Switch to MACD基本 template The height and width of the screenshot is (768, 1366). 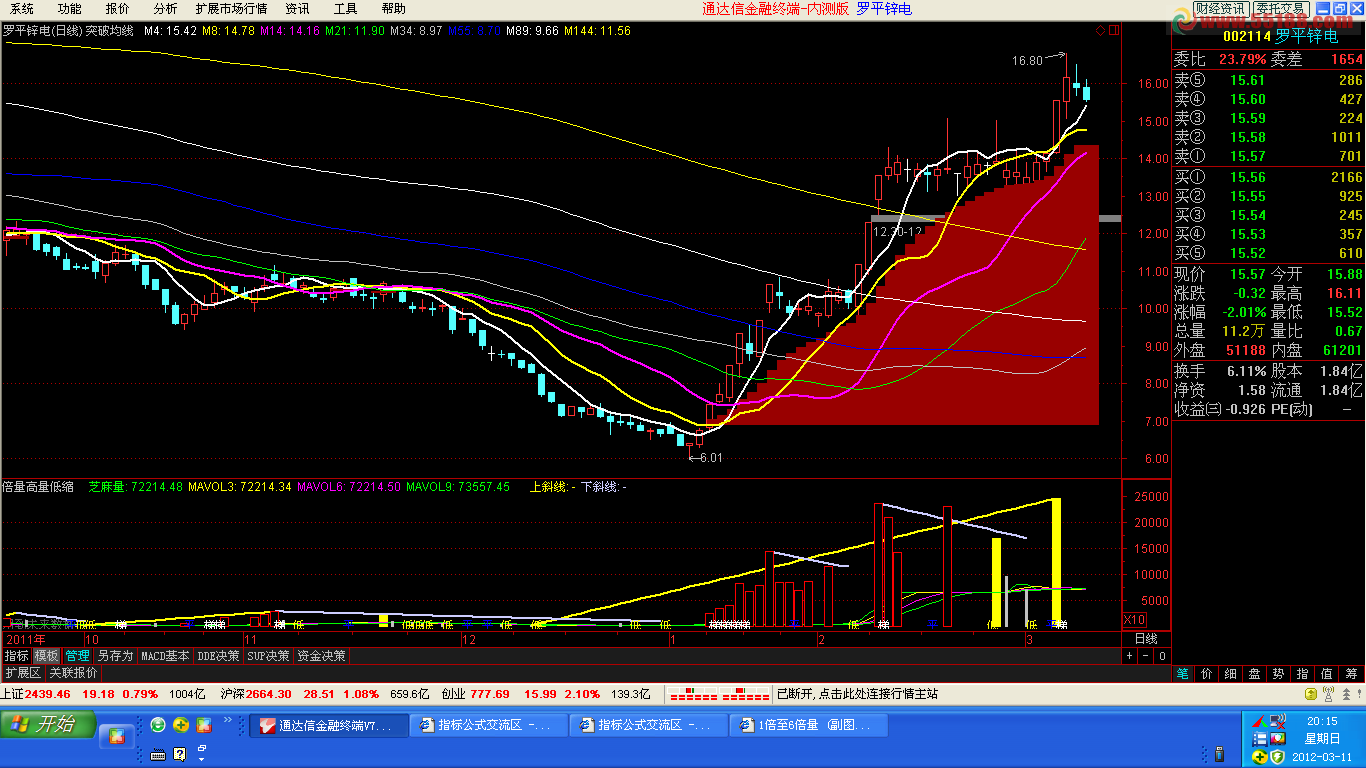click(165, 656)
